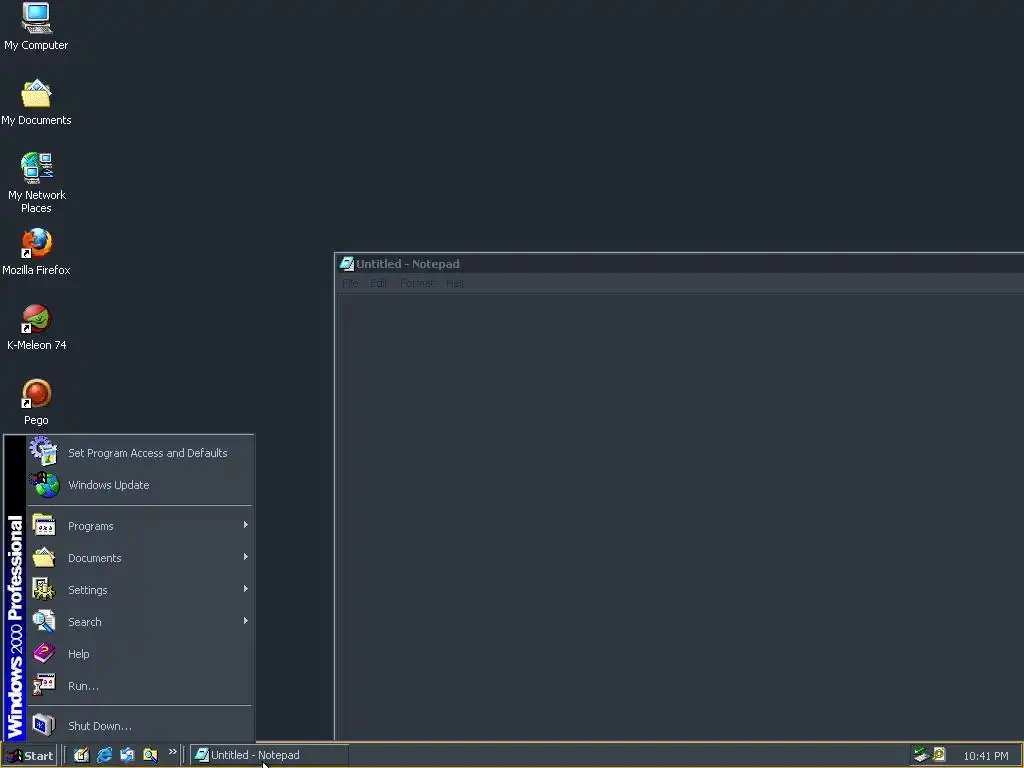This screenshot has width=1024, height=768.
Task: Expand the Search submenu arrow
Action: (246, 621)
